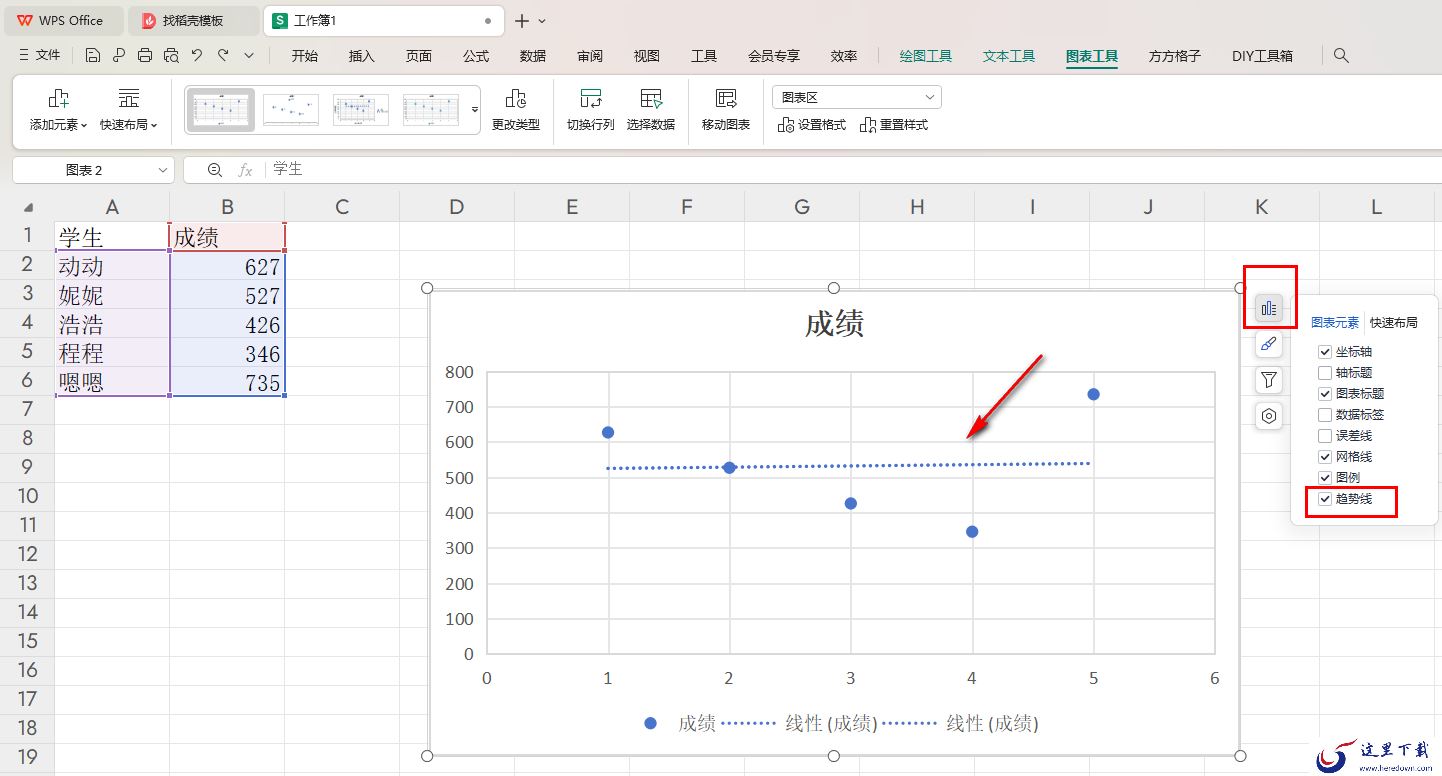Expand the chart styles gallery
1442x776 pixels.
tap(475, 110)
